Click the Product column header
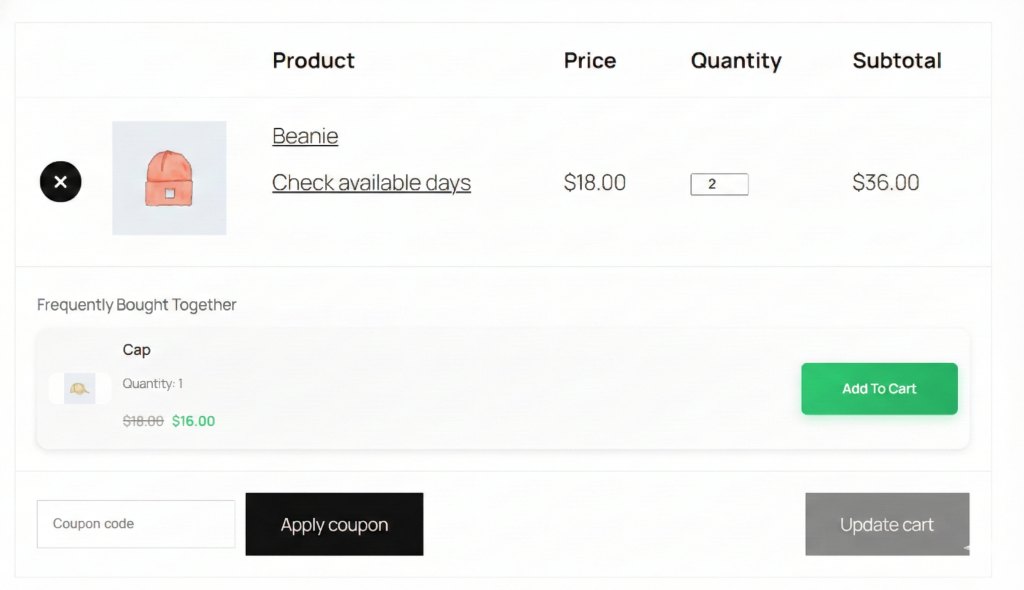The width and height of the screenshot is (1024, 590). (x=313, y=61)
